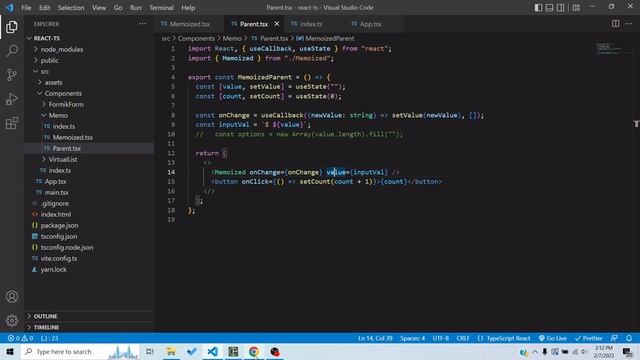Toggle primary side bar layout button

pos(538,7)
